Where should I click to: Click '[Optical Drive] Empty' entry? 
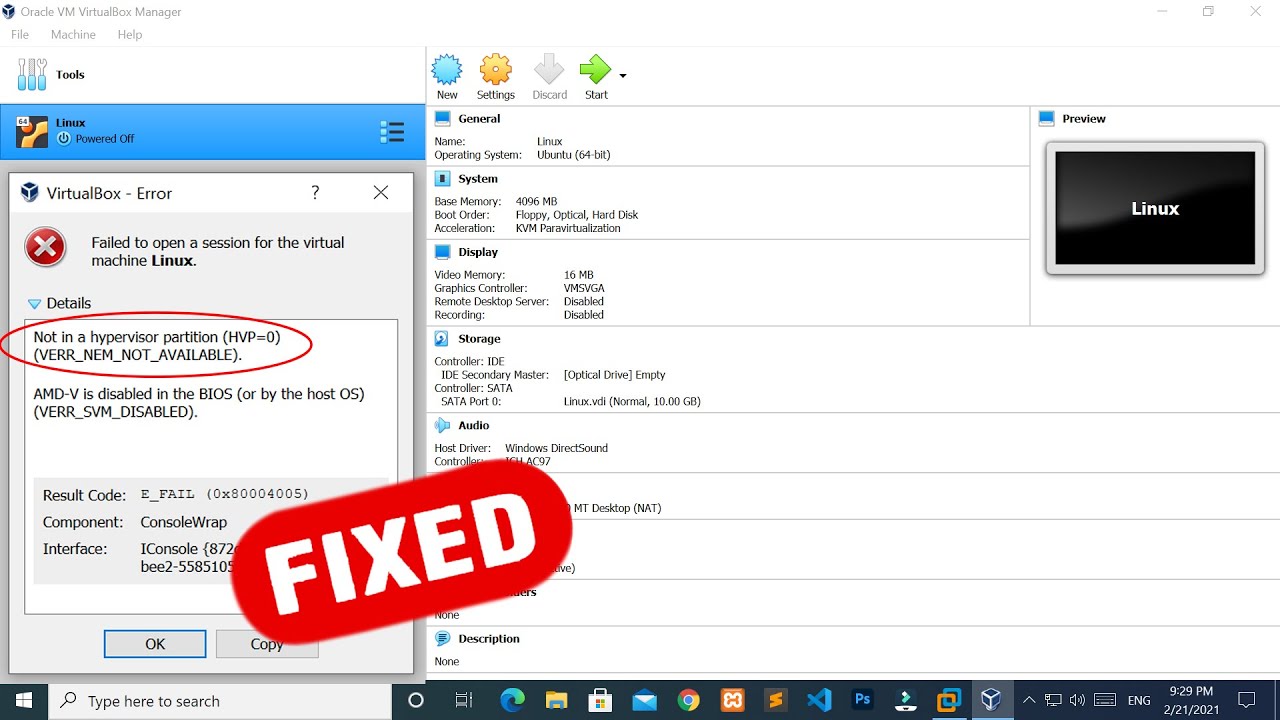(614, 375)
